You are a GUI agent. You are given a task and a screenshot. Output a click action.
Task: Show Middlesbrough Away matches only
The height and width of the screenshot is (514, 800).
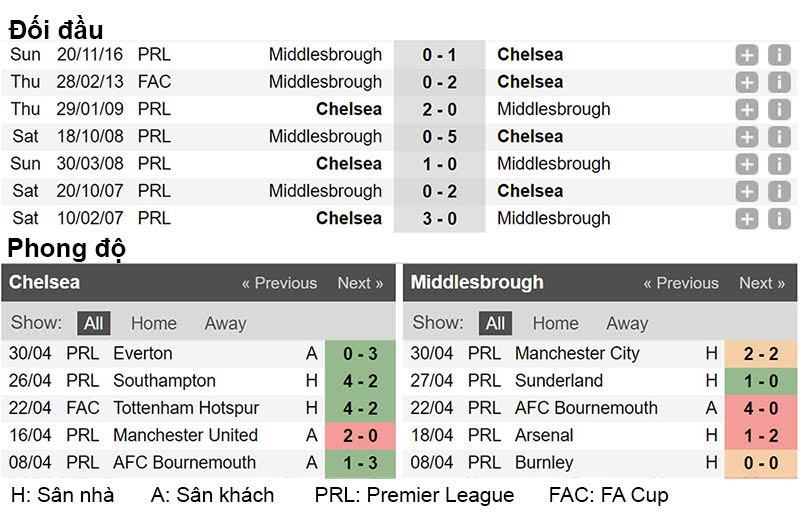coord(627,323)
